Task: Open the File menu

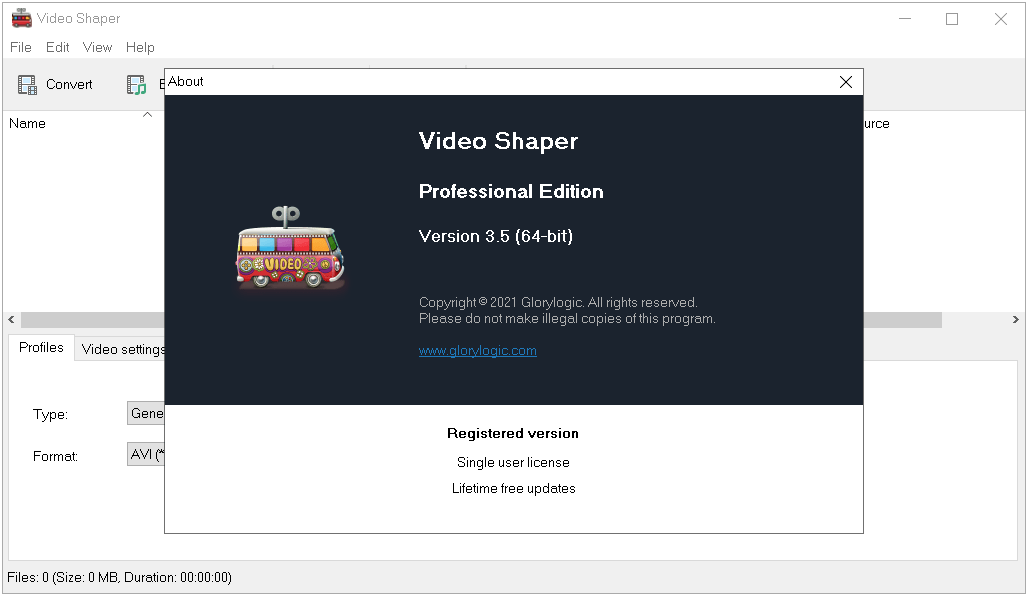Action: tap(20, 47)
